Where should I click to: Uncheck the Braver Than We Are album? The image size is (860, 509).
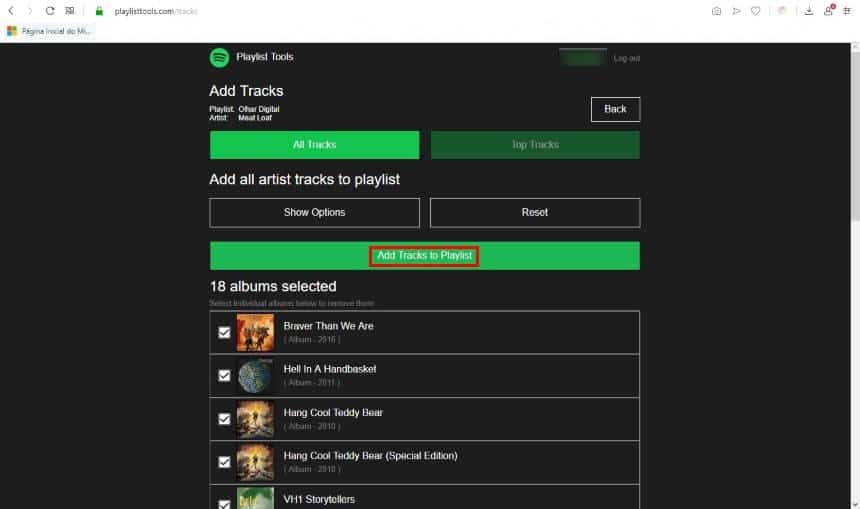point(224,332)
